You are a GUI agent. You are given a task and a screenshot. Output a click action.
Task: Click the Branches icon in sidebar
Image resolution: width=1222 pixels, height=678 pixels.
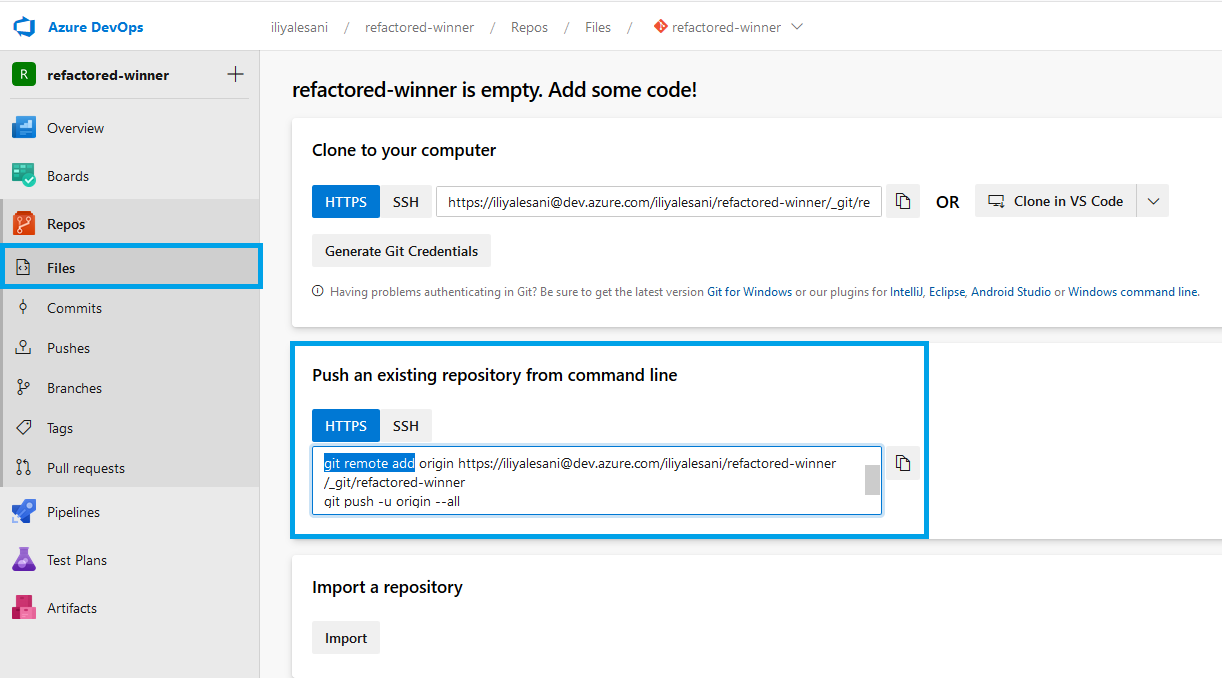pyautogui.click(x=24, y=388)
